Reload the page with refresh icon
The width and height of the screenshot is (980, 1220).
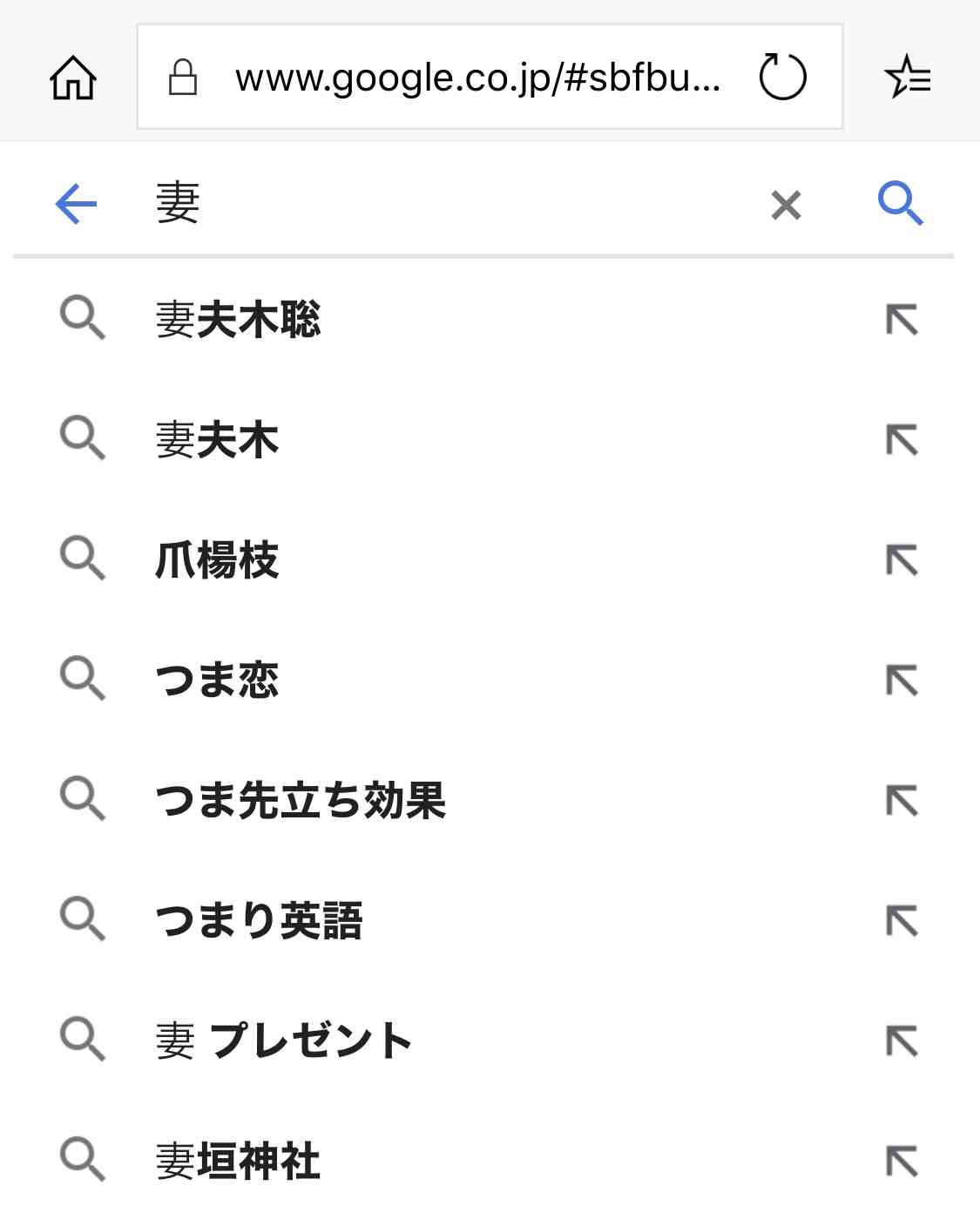(x=782, y=77)
